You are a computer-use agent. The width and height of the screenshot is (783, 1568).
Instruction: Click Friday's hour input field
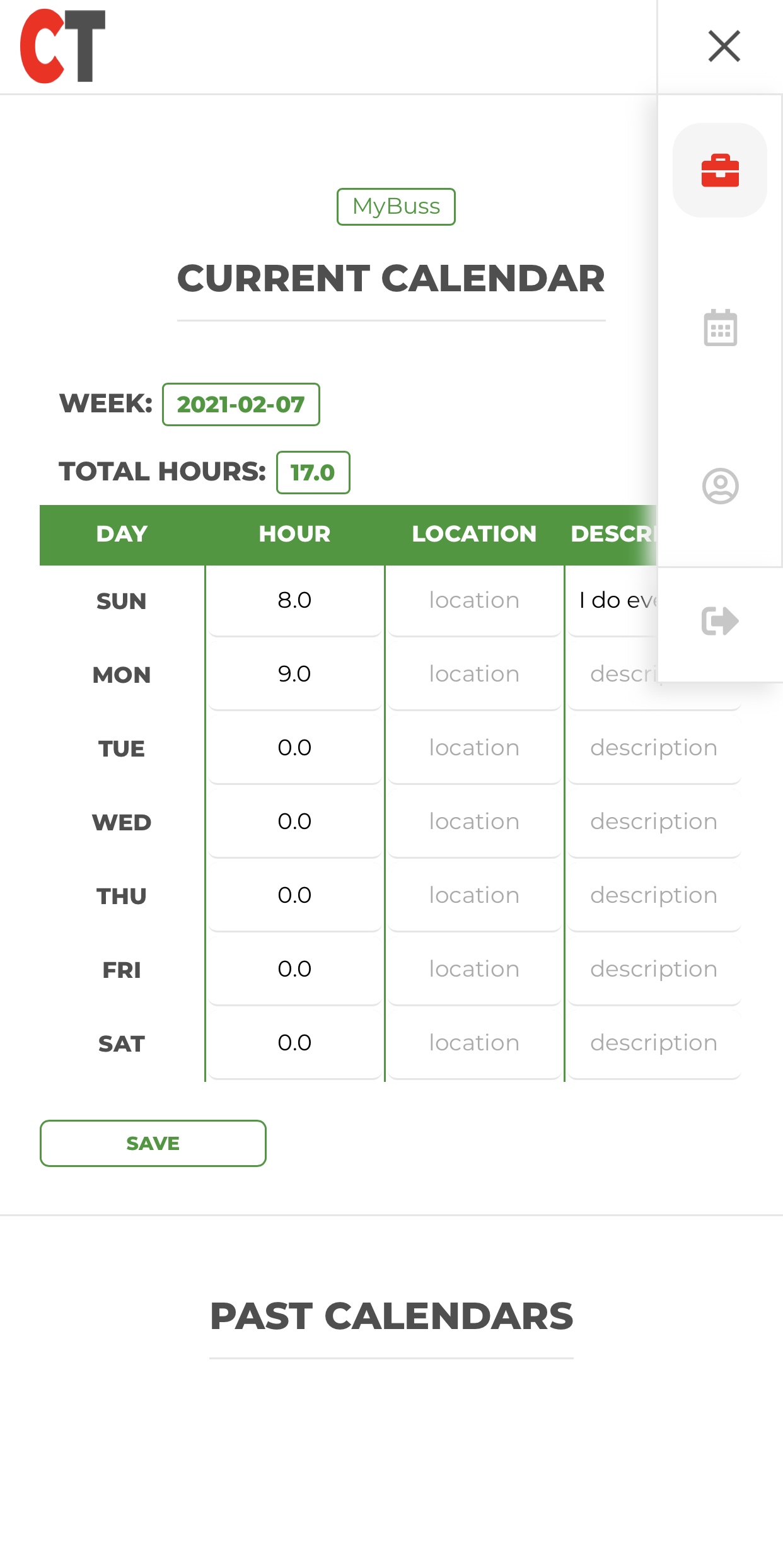(294, 969)
